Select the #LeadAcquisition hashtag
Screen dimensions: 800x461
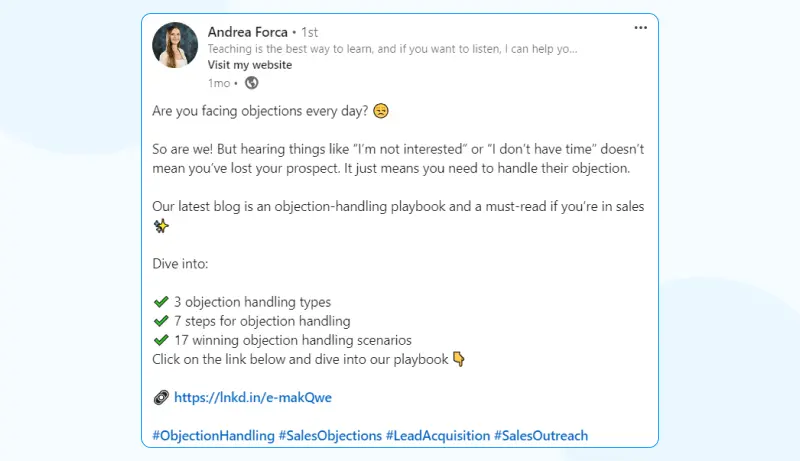[x=438, y=436]
